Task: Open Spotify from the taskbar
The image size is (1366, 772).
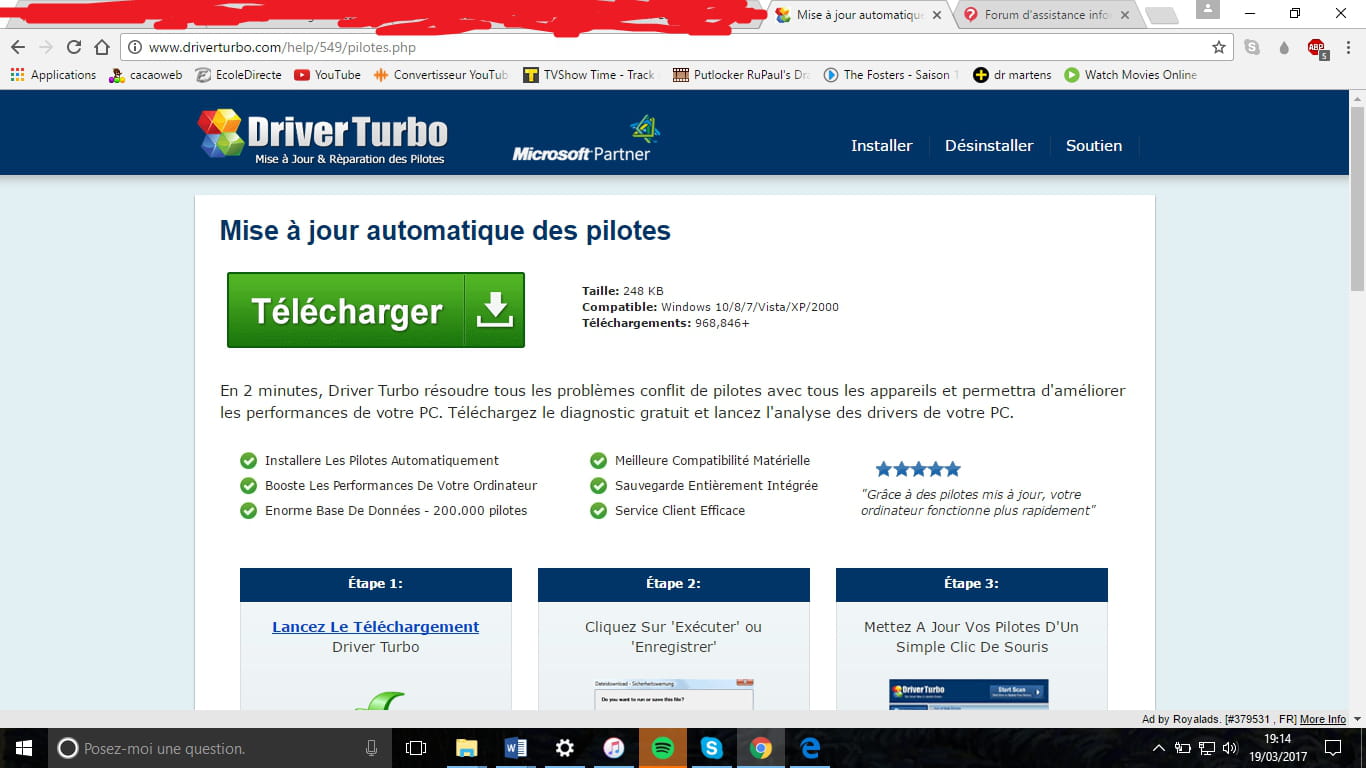Action: coord(663,748)
